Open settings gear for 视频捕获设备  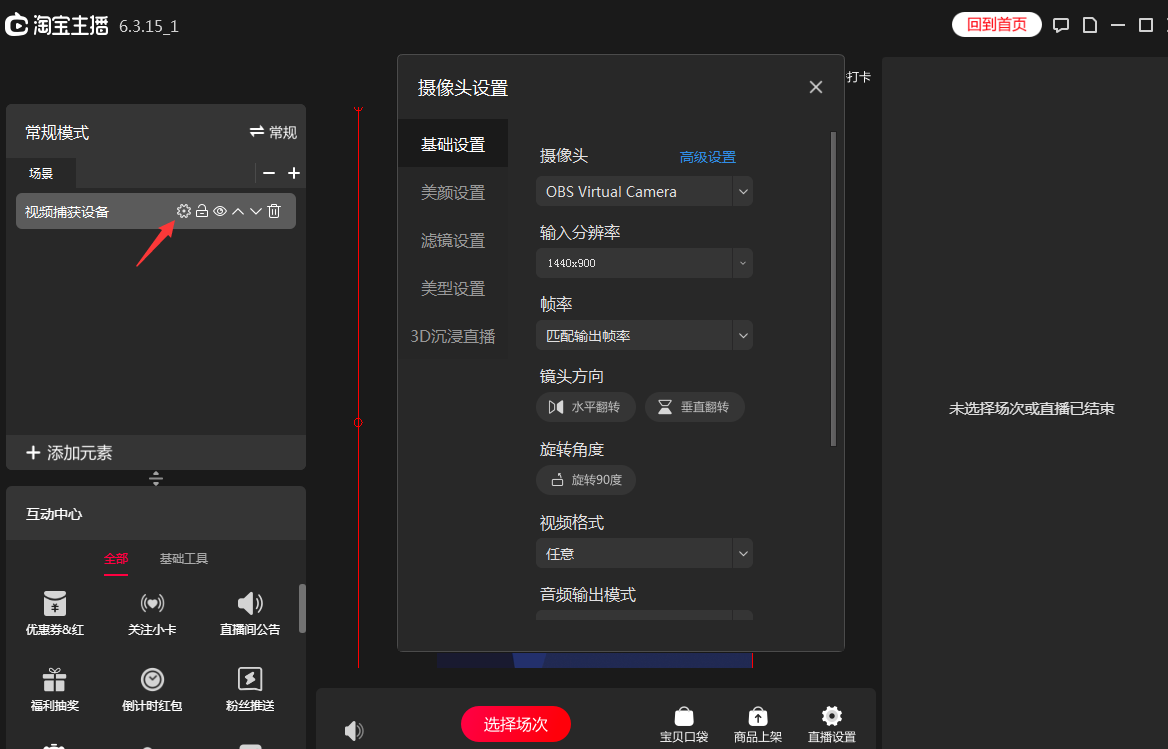[183, 211]
